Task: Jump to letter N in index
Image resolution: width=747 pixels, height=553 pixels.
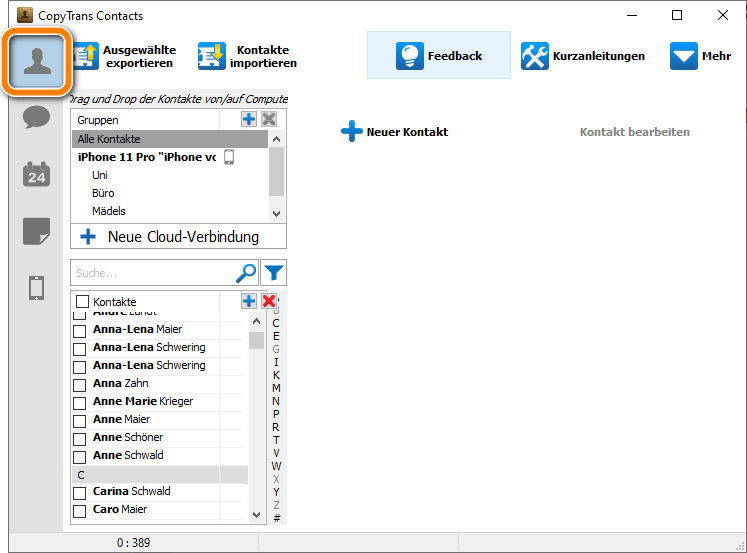Action: pyautogui.click(x=276, y=401)
